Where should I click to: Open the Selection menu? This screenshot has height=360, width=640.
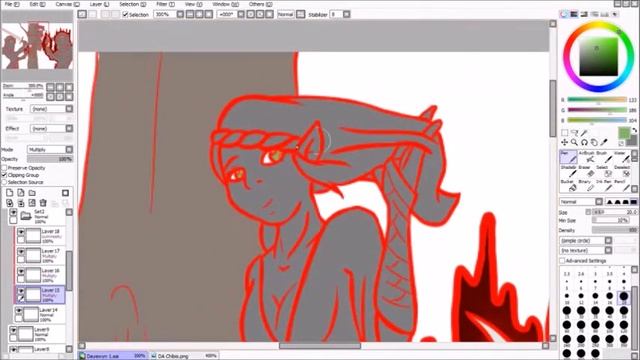coord(133,4)
